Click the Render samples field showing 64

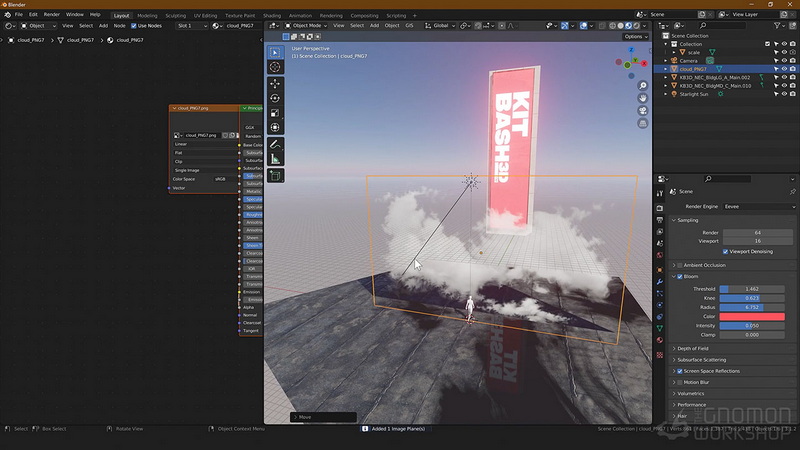[x=757, y=233]
